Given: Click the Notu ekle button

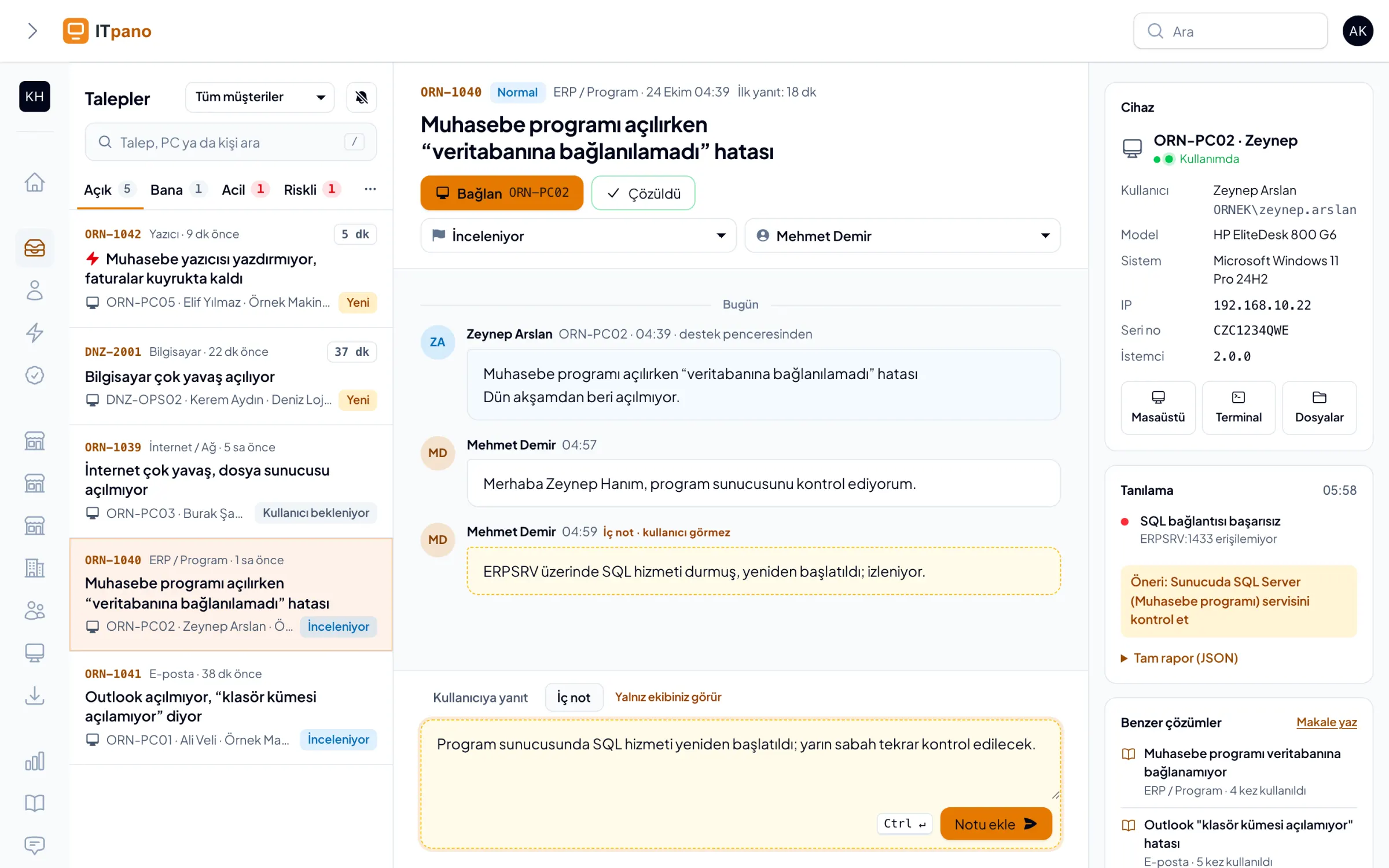Looking at the screenshot, I should coord(995,823).
